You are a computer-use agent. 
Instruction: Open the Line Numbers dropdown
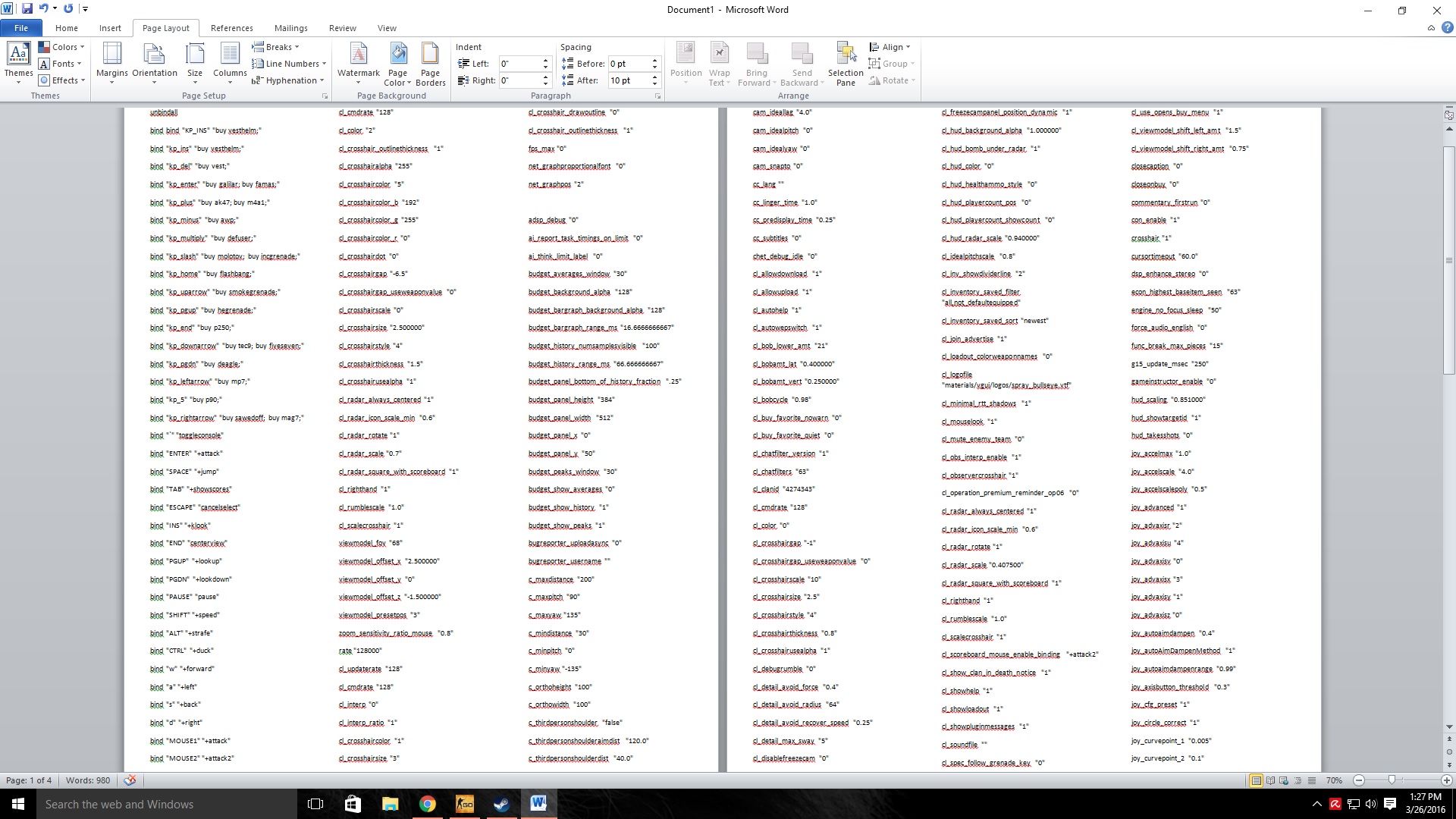tap(290, 64)
